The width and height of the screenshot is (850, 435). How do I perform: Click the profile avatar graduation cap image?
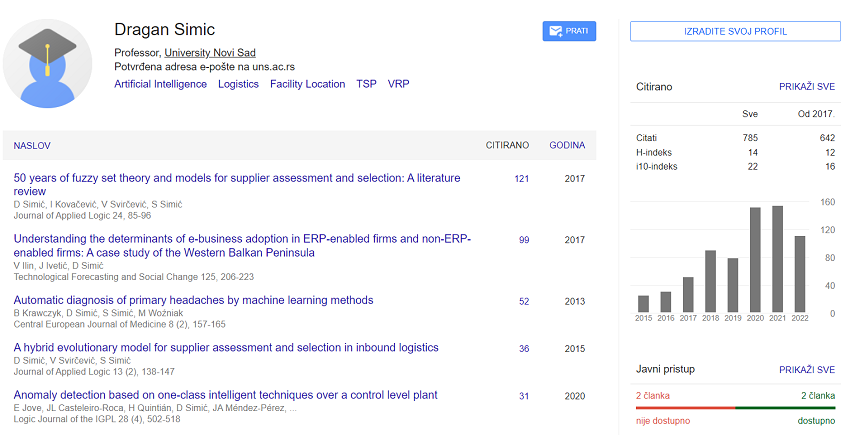[x=48, y=62]
